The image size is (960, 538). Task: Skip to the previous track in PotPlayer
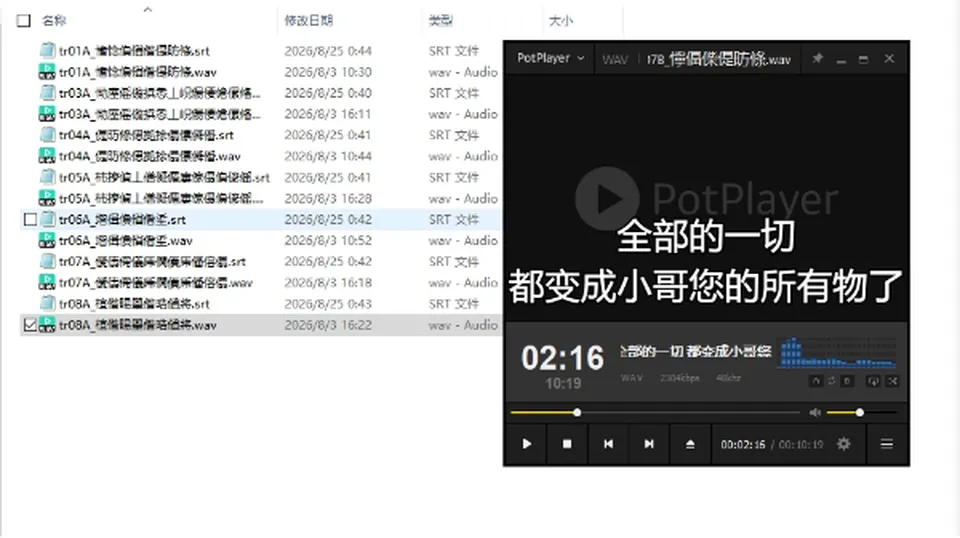pyautogui.click(x=608, y=444)
